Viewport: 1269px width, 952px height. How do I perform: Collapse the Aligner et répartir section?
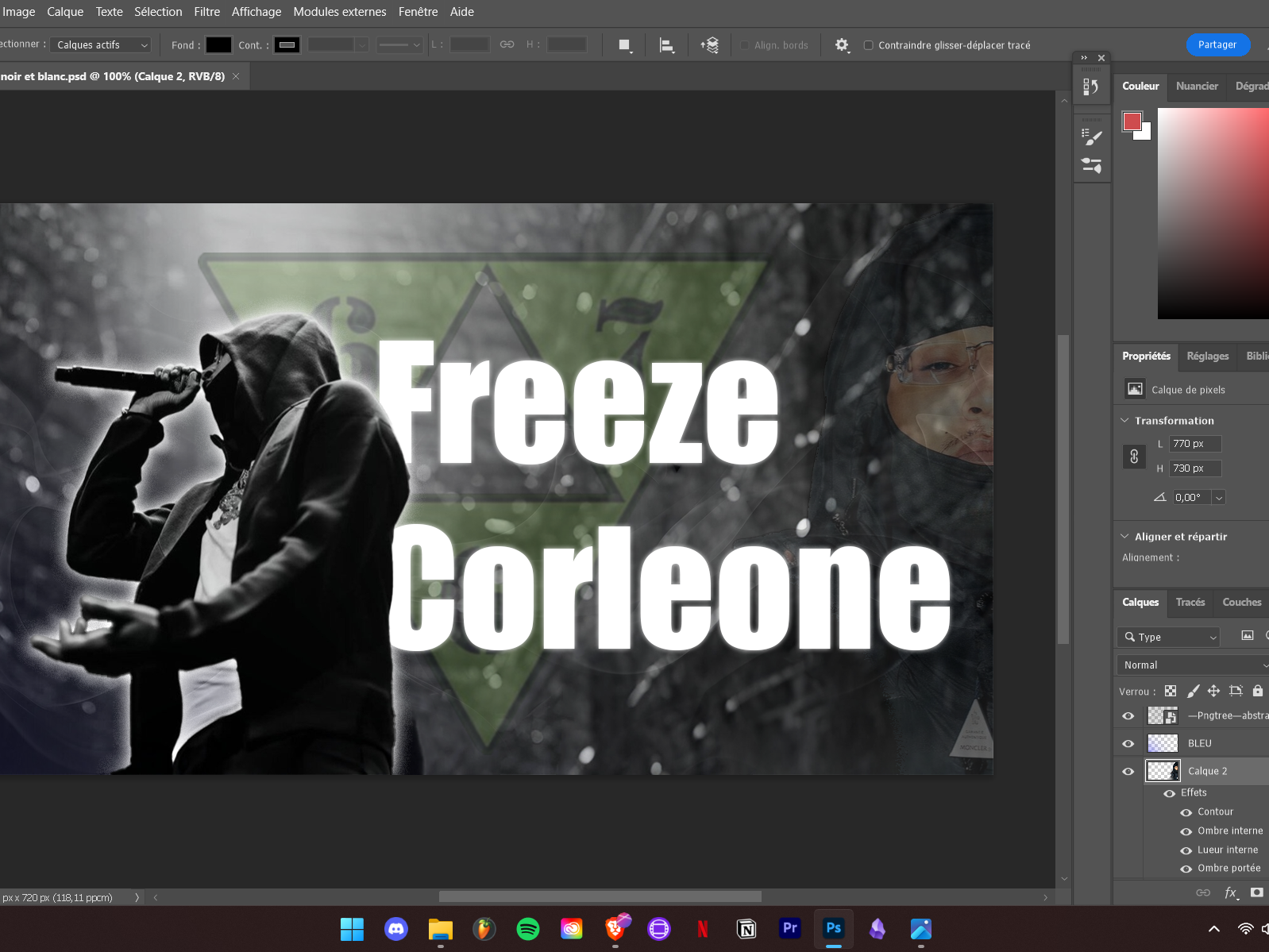pos(1124,536)
